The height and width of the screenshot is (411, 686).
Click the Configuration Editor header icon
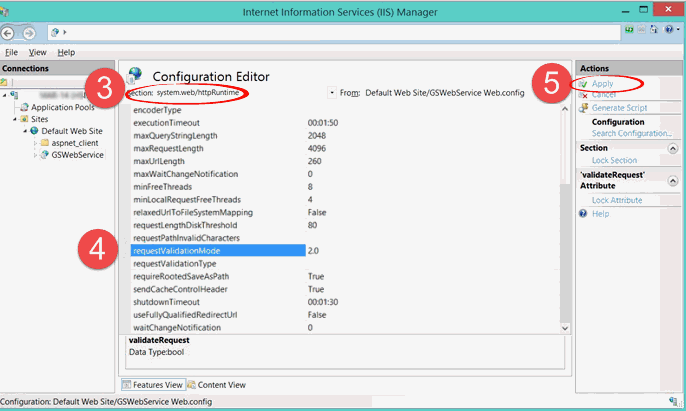pos(135,76)
